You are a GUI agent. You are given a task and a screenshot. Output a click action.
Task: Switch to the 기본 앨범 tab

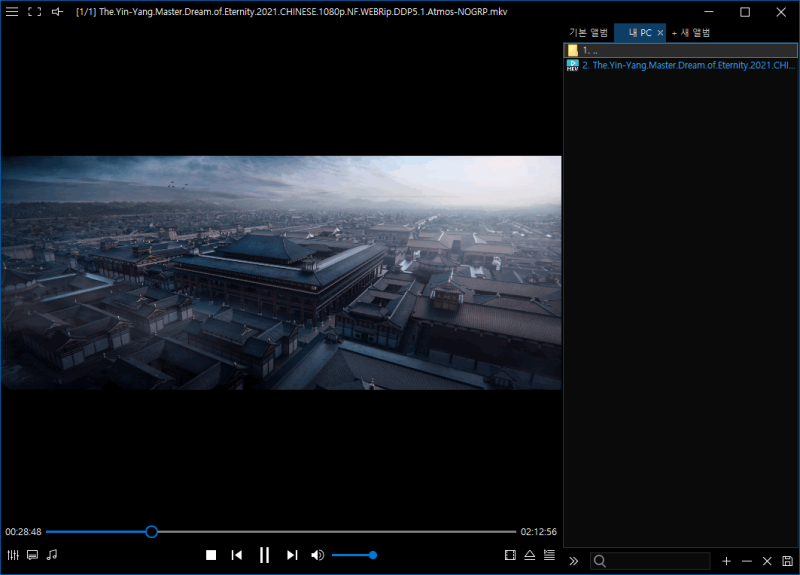click(588, 33)
